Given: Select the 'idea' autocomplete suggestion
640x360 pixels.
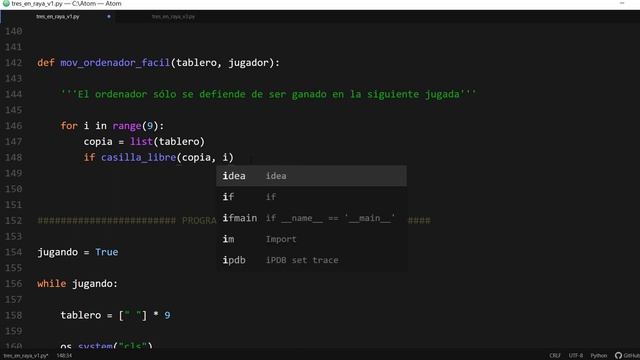Looking at the screenshot, I should pyautogui.click(x=311, y=176).
